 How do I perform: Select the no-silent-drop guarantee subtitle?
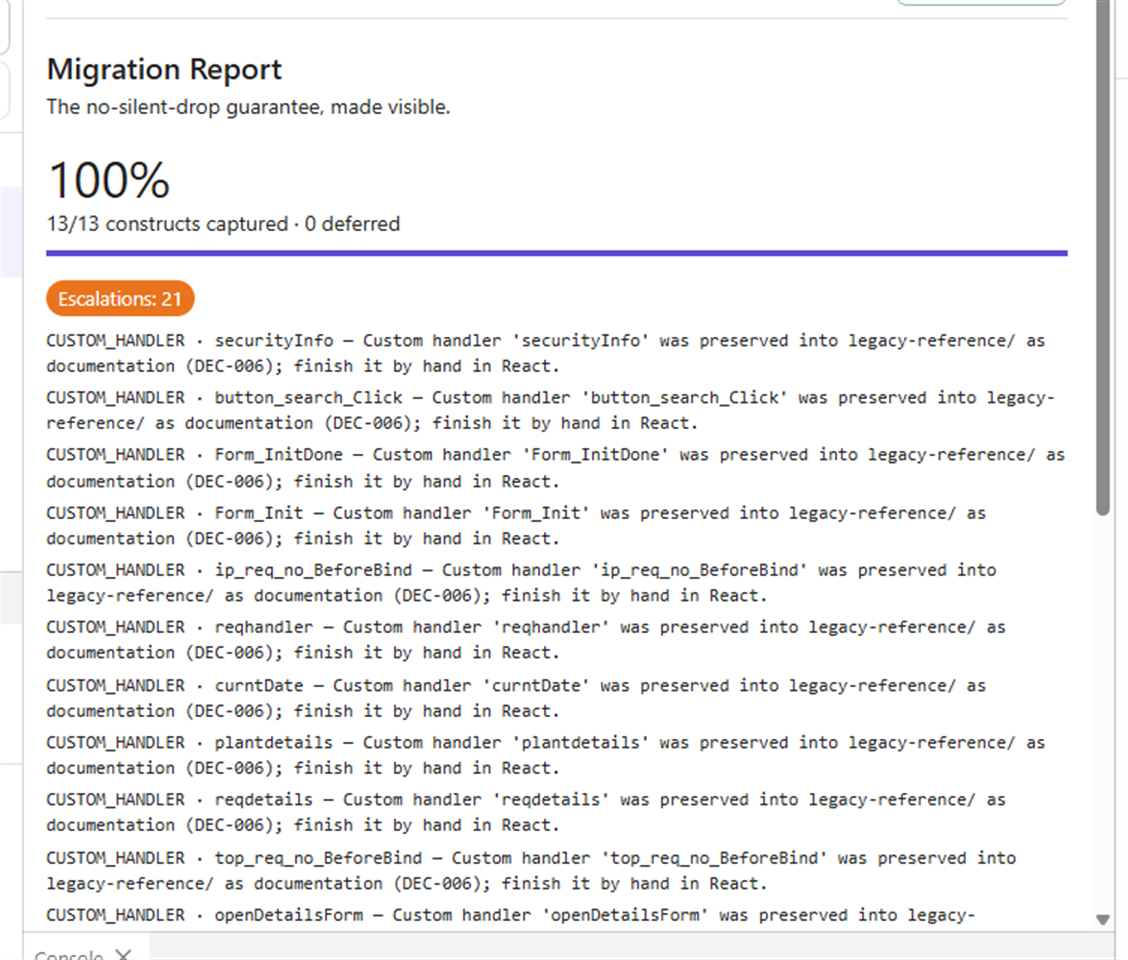pos(248,107)
